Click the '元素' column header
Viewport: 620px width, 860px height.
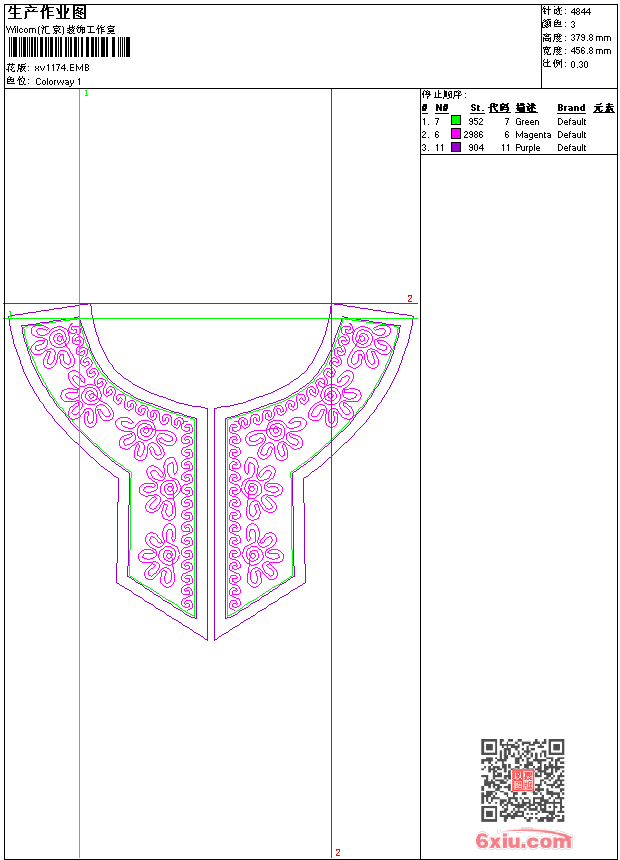[604, 108]
